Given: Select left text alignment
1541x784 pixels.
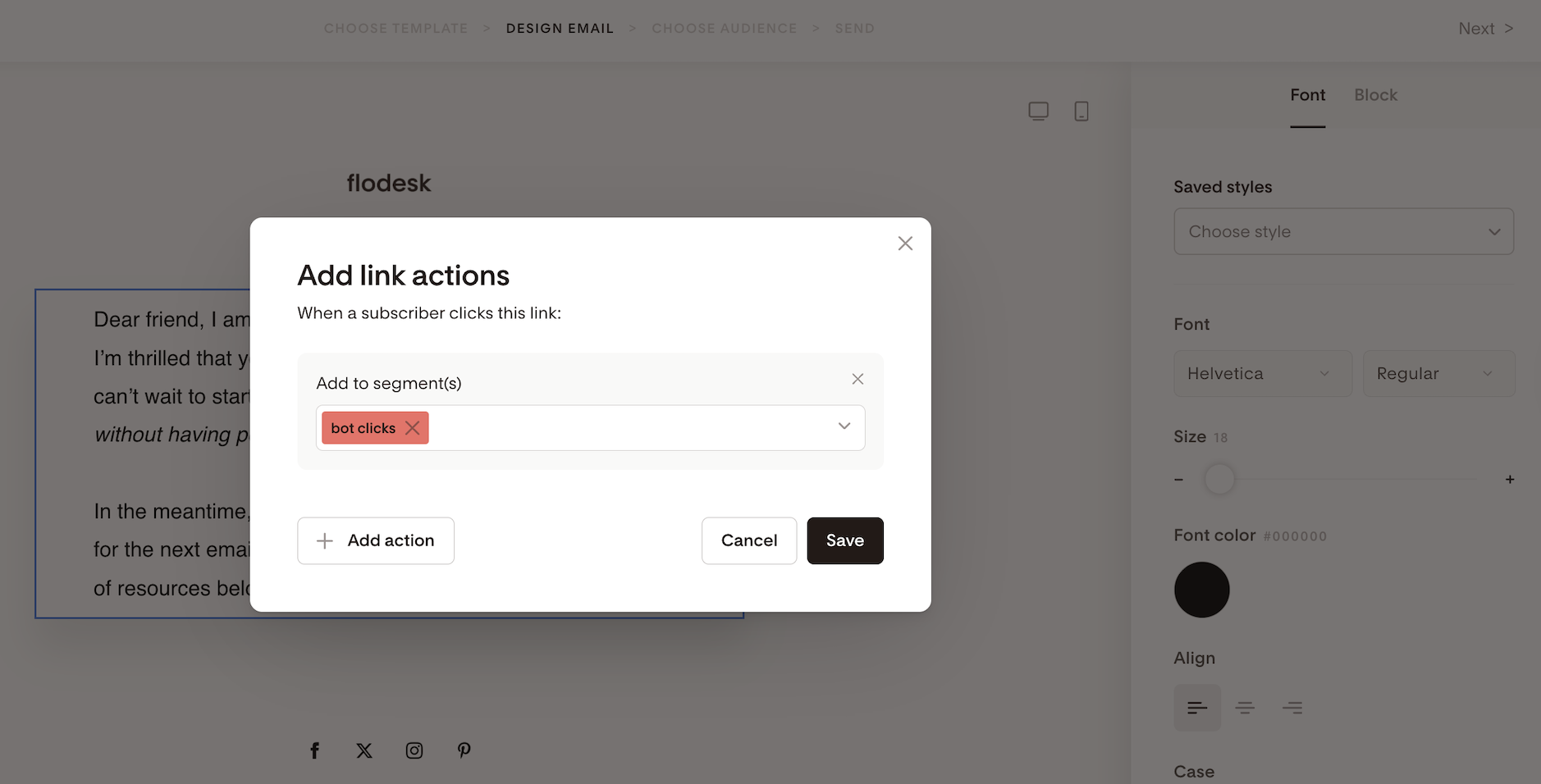Looking at the screenshot, I should coord(1197,708).
